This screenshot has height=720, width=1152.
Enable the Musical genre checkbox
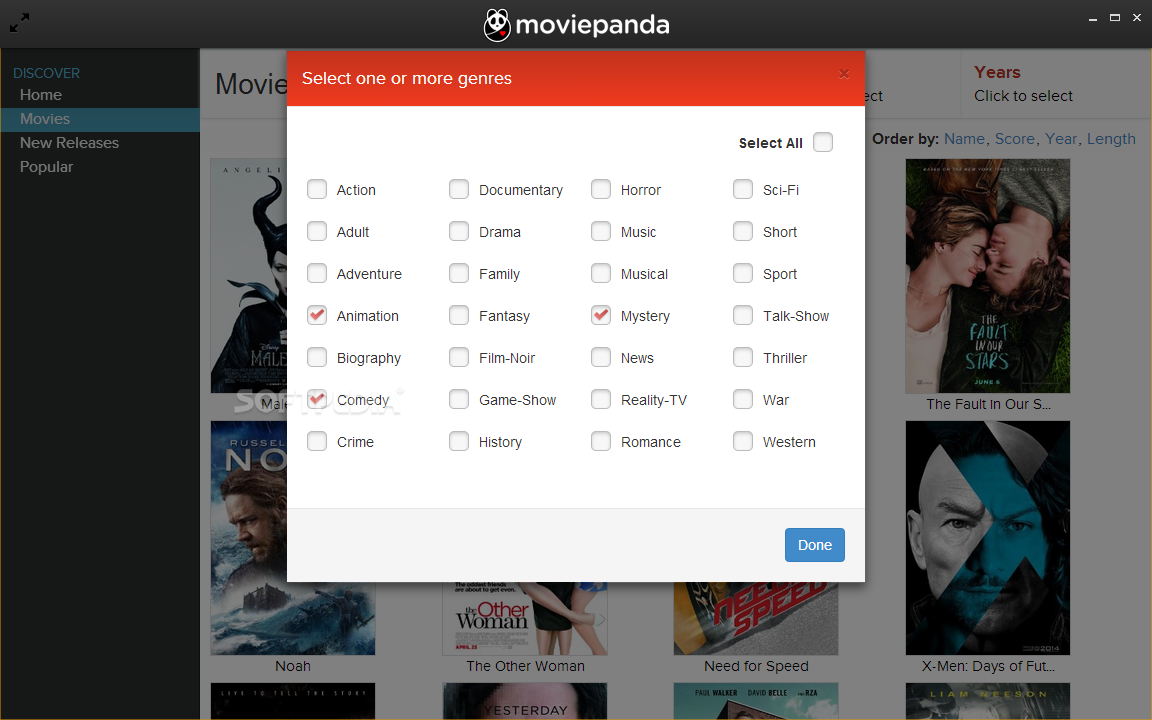click(601, 273)
